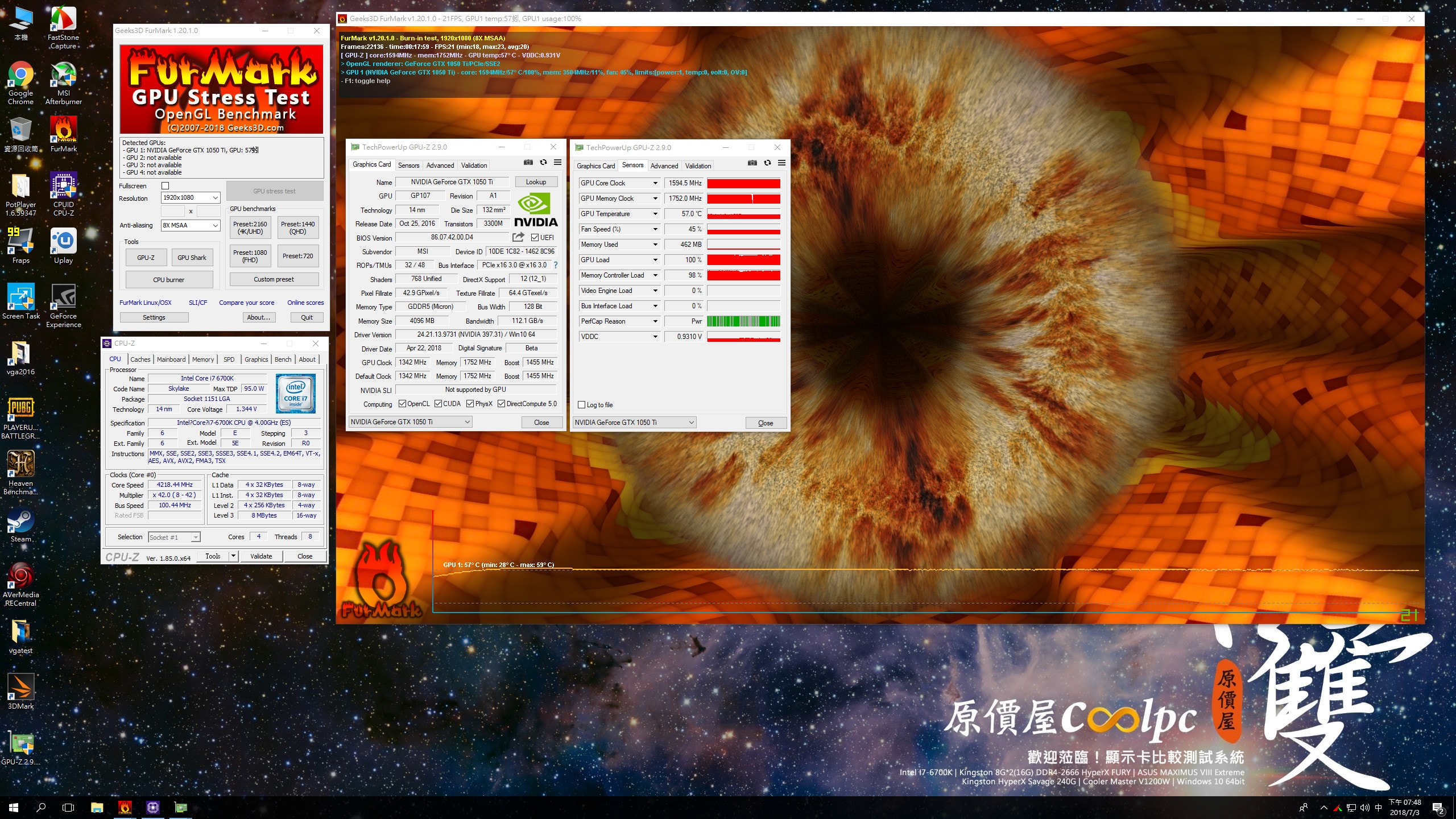The height and width of the screenshot is (819, 1456).
Task: Click the Bus Interface question mark in GPU-Z
Action: 556,265
